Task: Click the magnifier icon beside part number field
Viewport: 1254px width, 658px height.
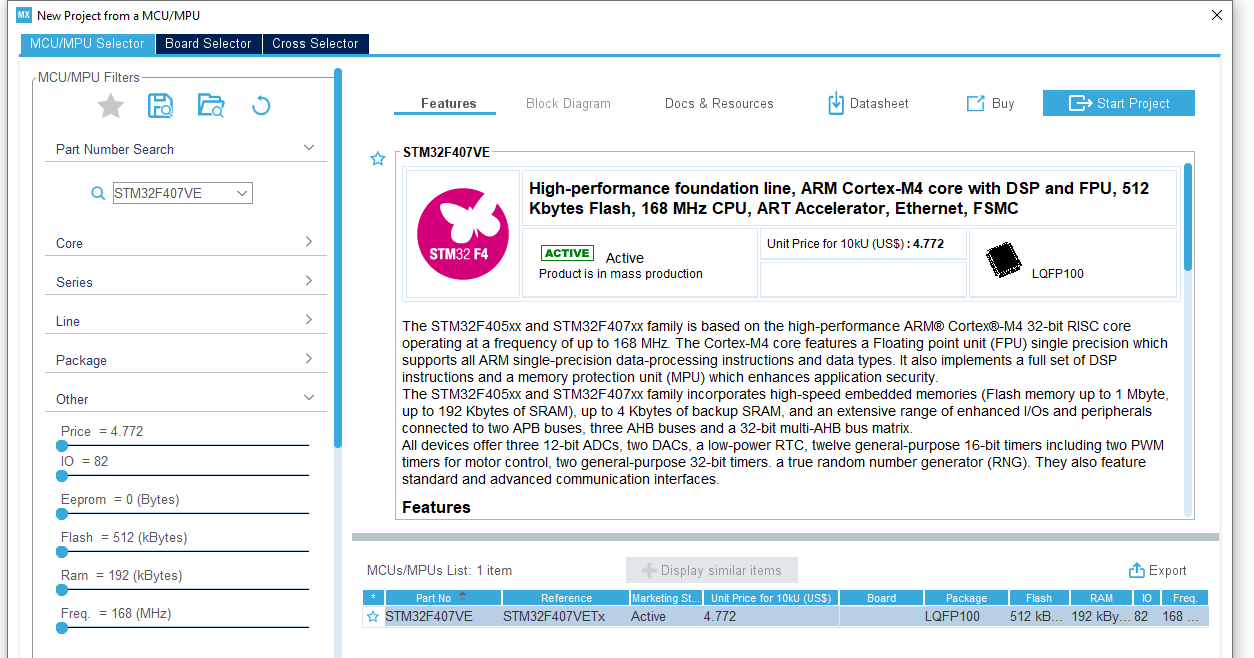Action: (98, 193)
